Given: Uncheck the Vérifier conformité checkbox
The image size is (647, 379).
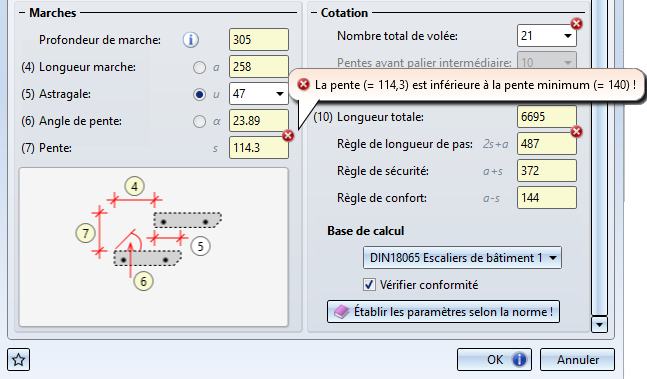Looking at the screenshot, I should point(369,285).
